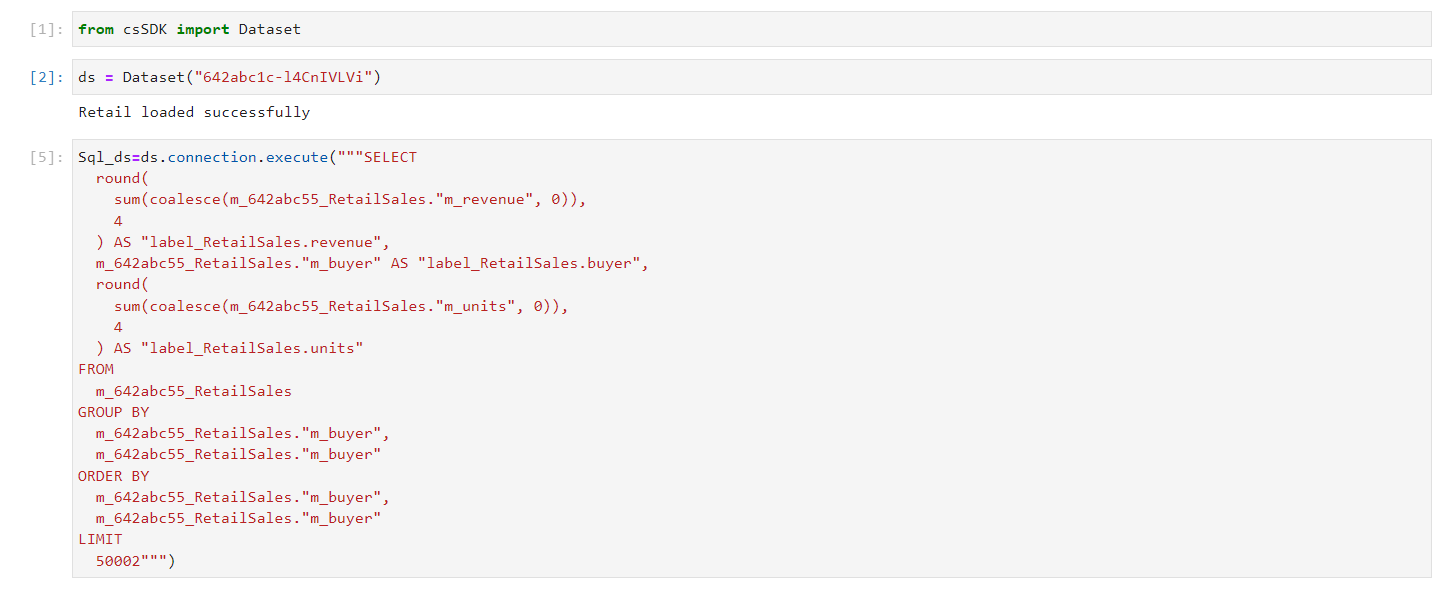Place cursor on the ORDER BY keyword
This screenshot has height=590, width=1445.
pyautogui.click(x=113, y=476)
